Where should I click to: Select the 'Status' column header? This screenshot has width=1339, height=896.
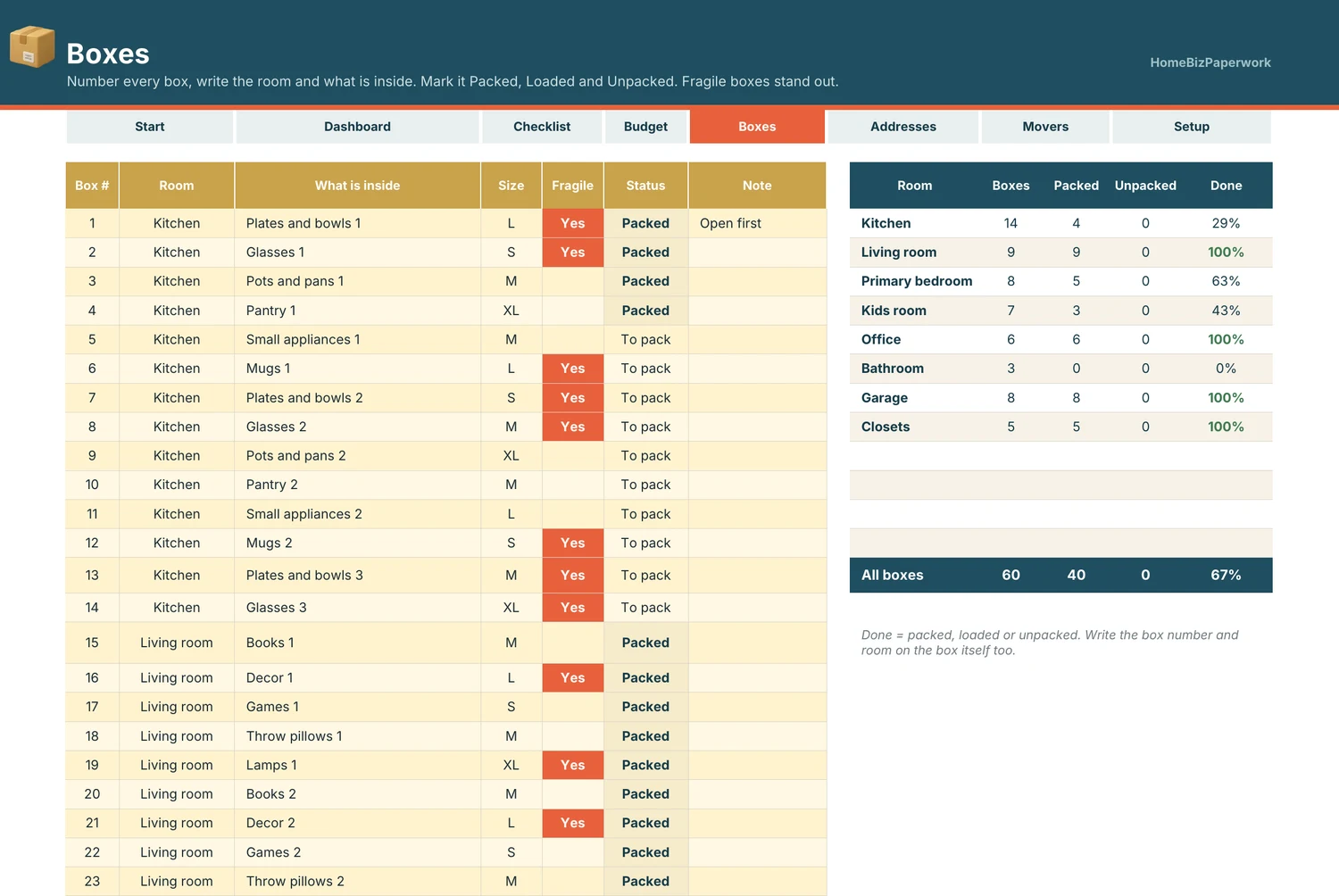pos(645,186)
